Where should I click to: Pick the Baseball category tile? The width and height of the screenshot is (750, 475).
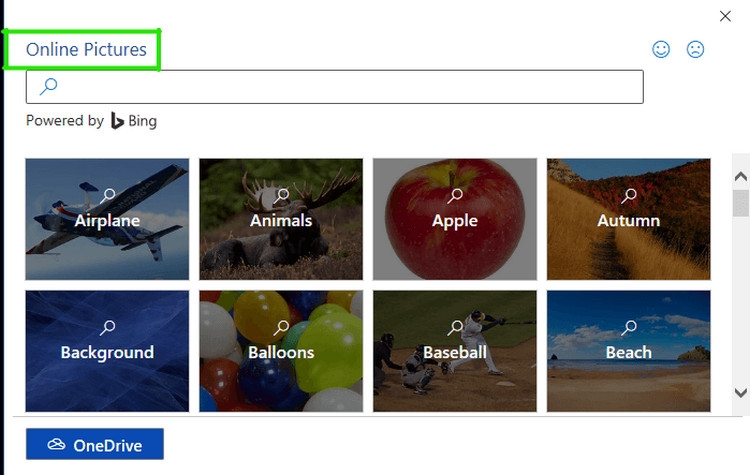[455, 351]
